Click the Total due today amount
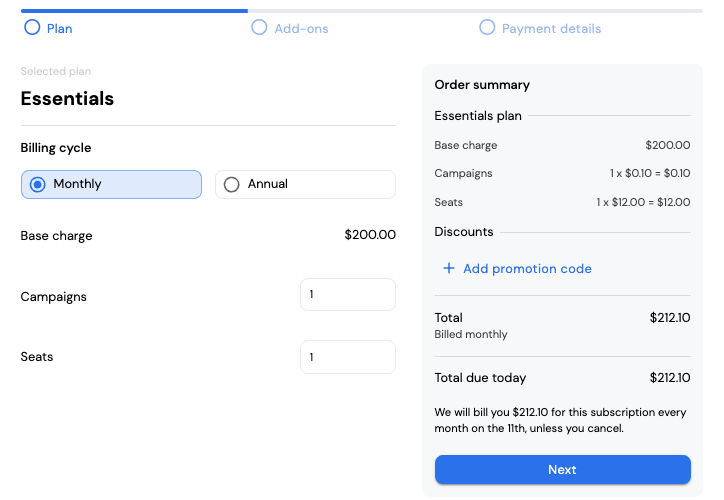 click(670, 378)
